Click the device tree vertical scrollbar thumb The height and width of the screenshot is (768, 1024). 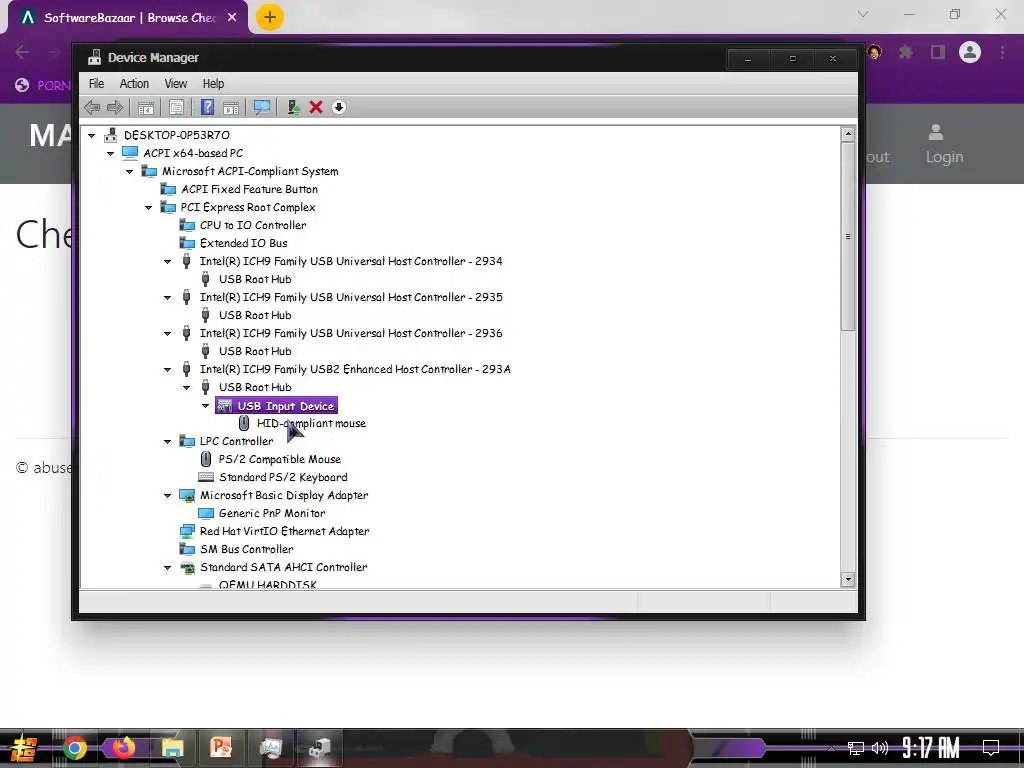click(848, 236)
